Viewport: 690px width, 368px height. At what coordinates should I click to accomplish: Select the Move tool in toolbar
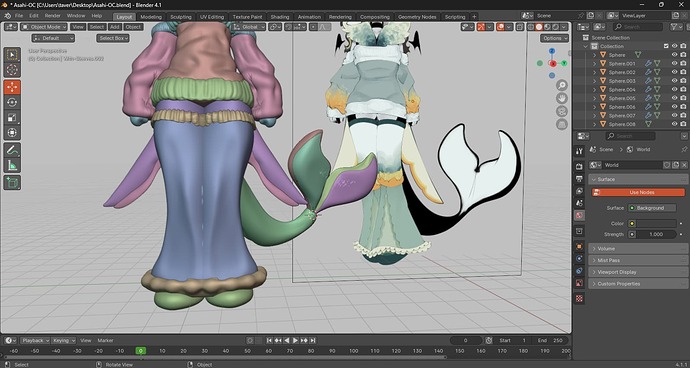[x=12, y=87]
